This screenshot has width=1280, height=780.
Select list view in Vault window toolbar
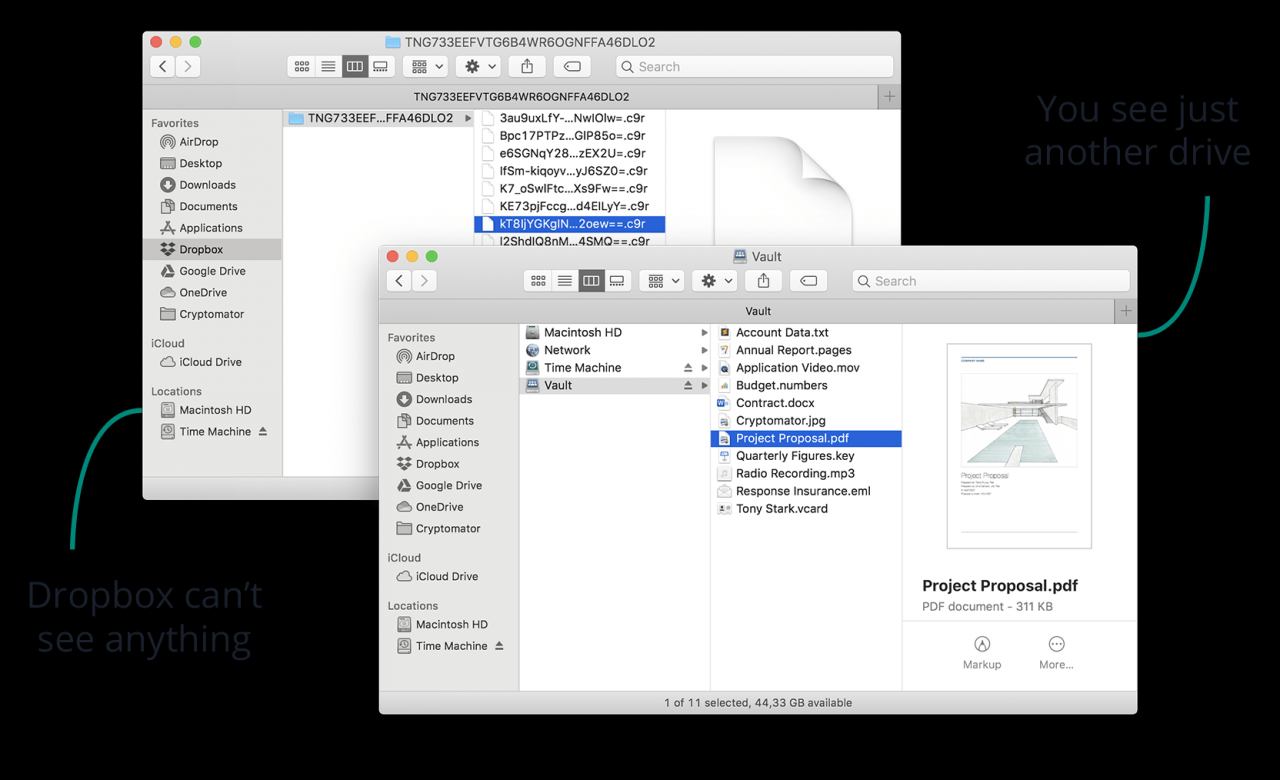coord(565,281)
